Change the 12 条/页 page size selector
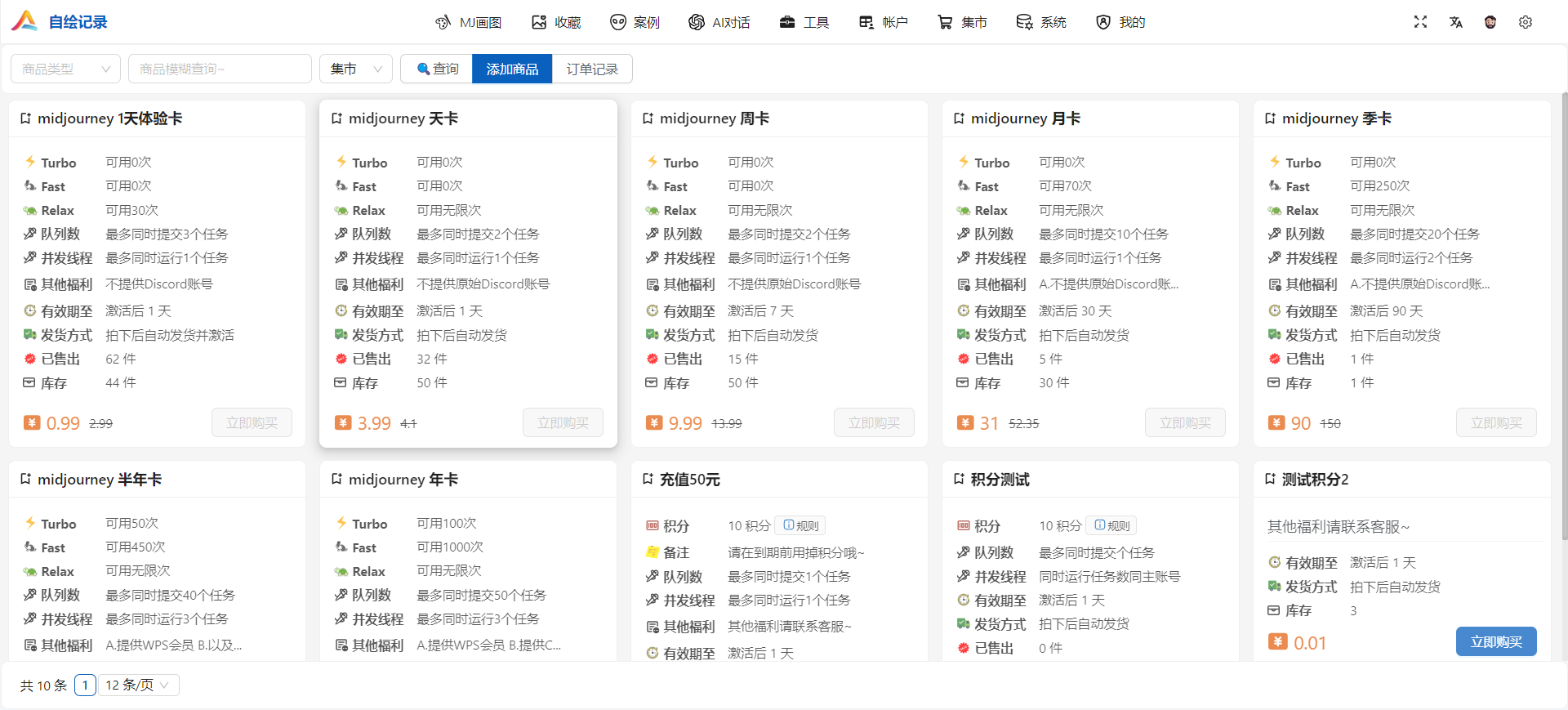 coord(138,685)
